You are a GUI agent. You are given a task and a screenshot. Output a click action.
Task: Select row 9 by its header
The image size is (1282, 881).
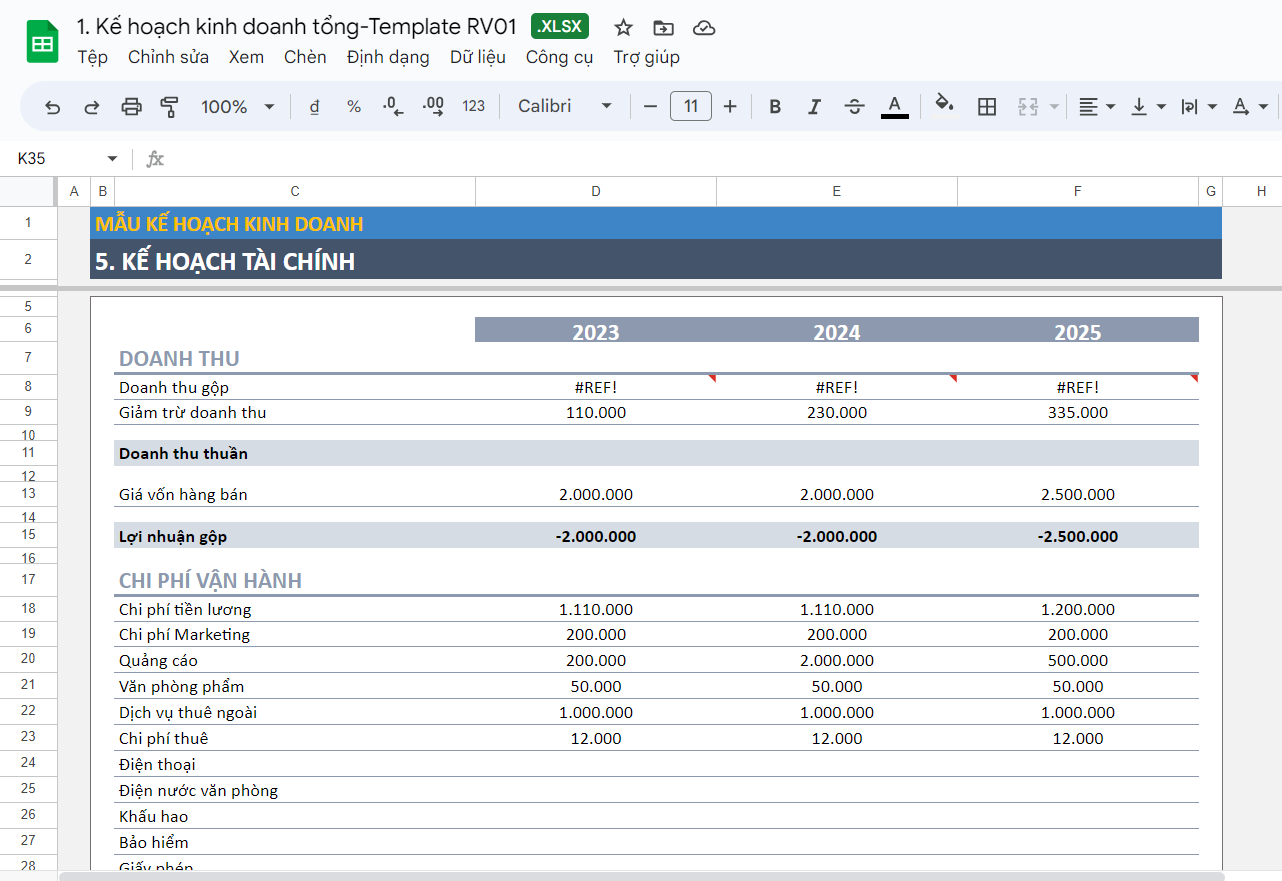click(x=28, y=412)
